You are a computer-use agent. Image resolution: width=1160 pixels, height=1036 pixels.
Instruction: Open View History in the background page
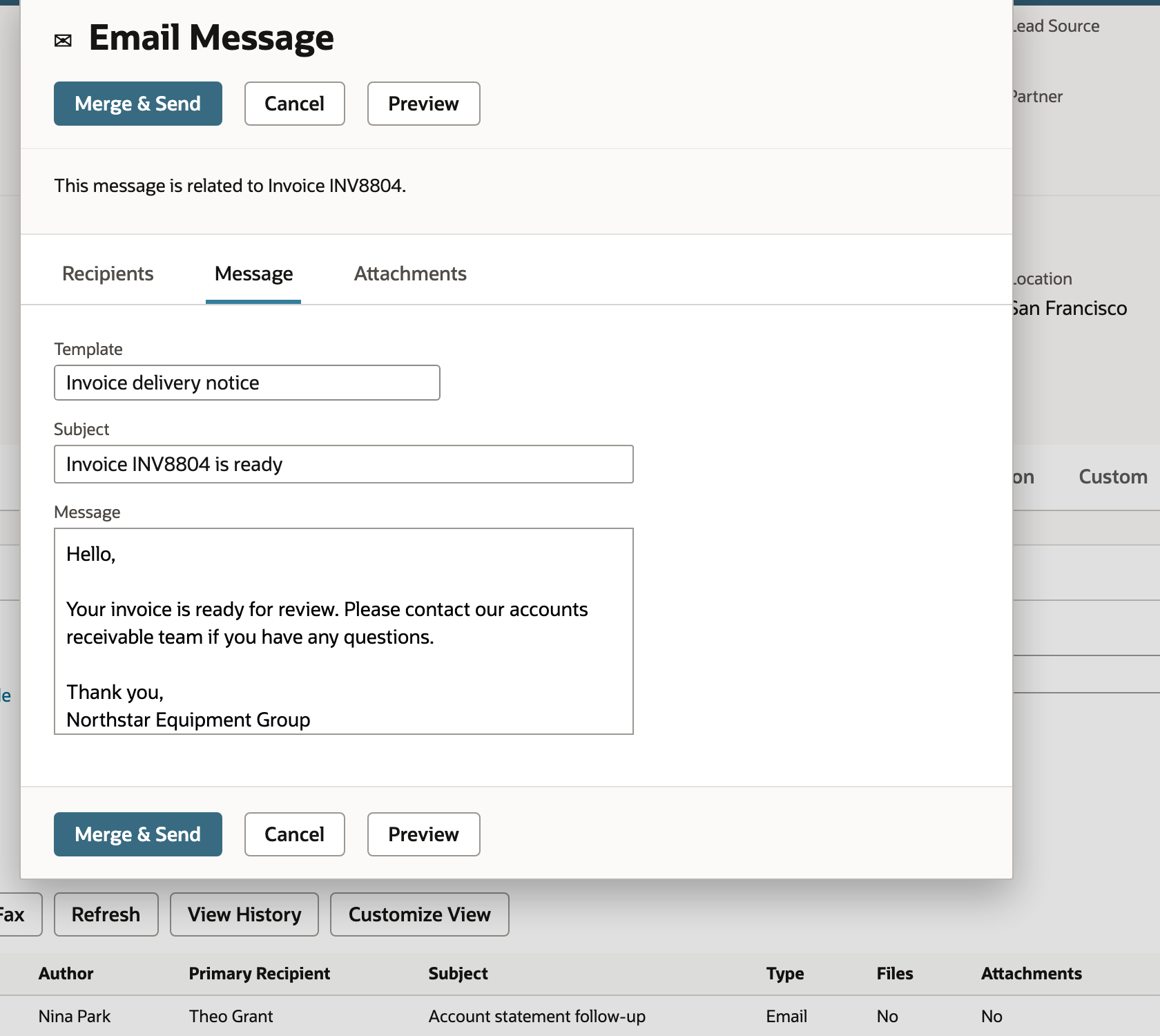(x=244, y=914)
